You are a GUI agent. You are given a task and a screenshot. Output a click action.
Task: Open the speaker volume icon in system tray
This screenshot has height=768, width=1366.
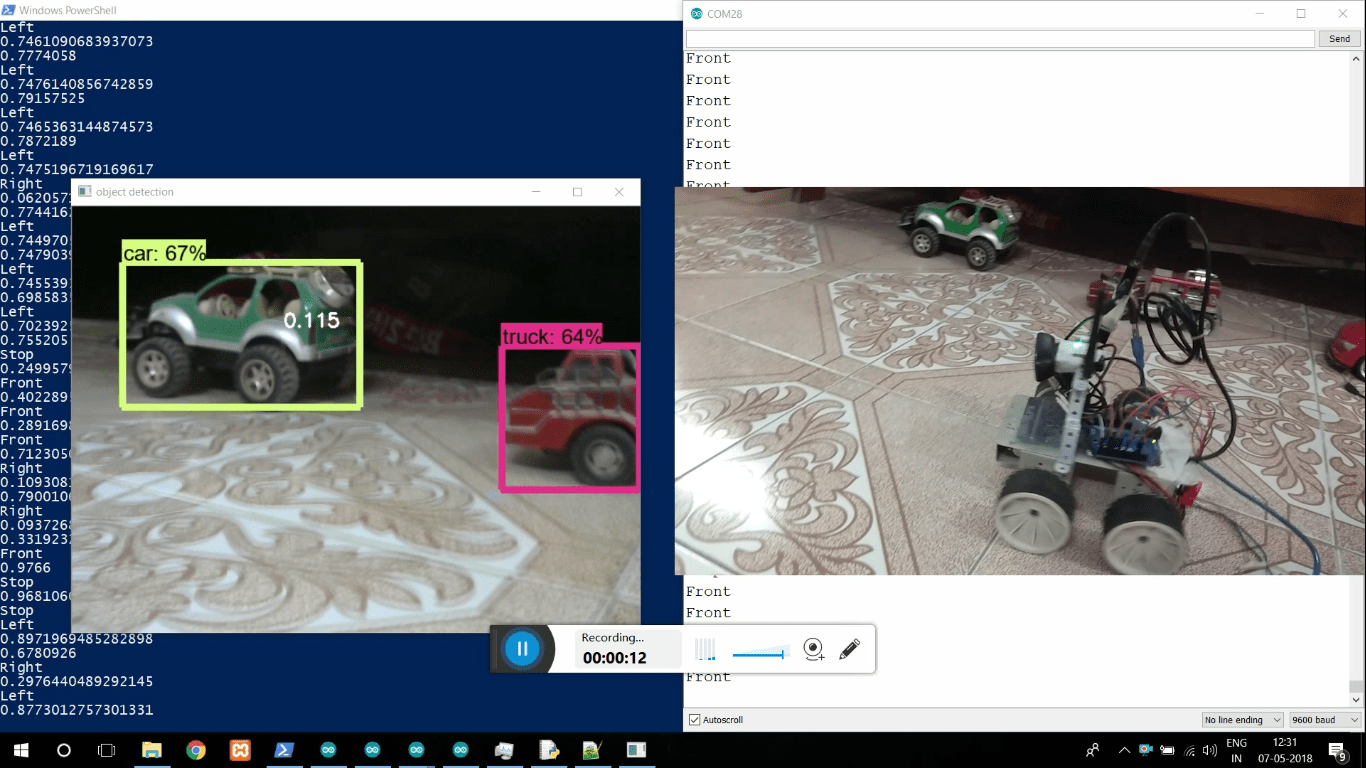click(x=1210, y=750)
